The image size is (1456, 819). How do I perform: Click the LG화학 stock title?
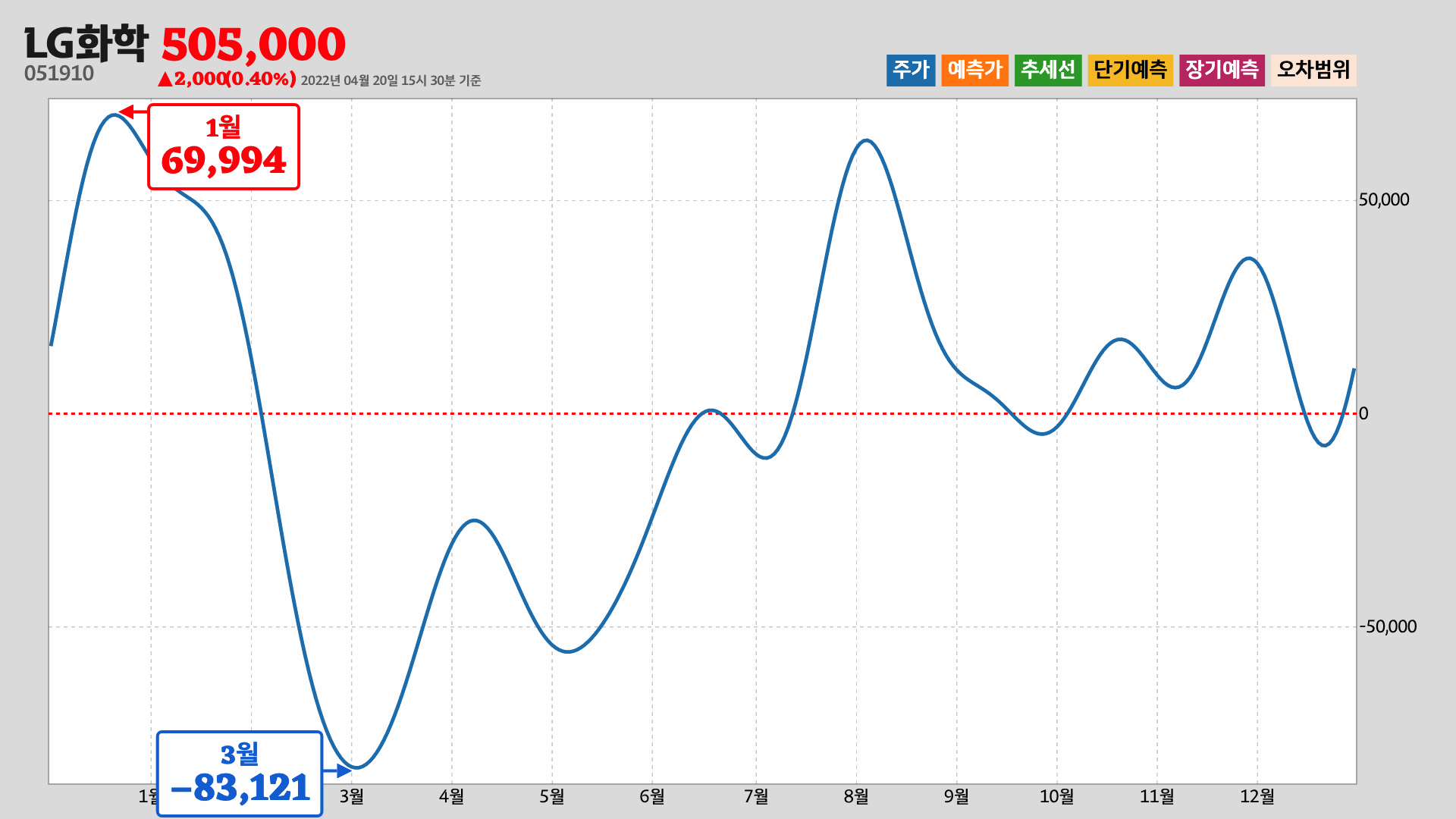tap(86, 44)
